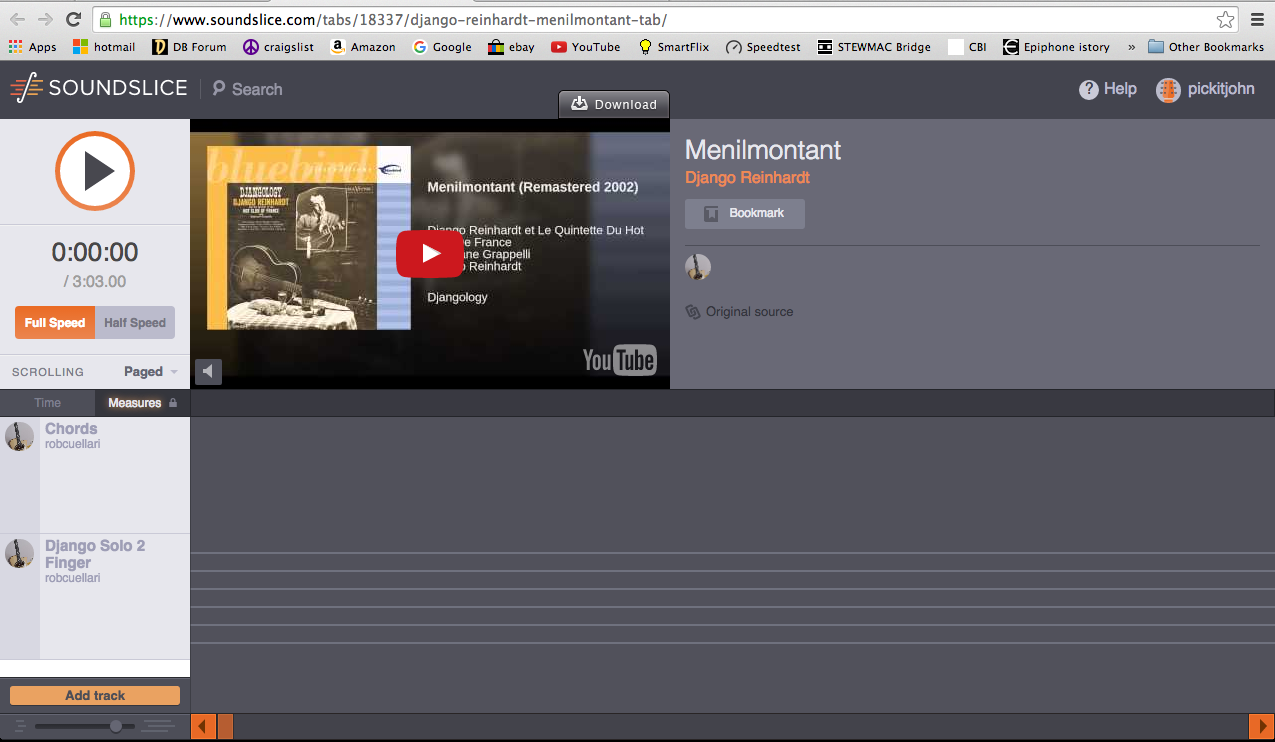Open the Speedtest bookmark
The width and height of the screenshot is (1275, 742).
pyautogui.click(x=763, y=47)
